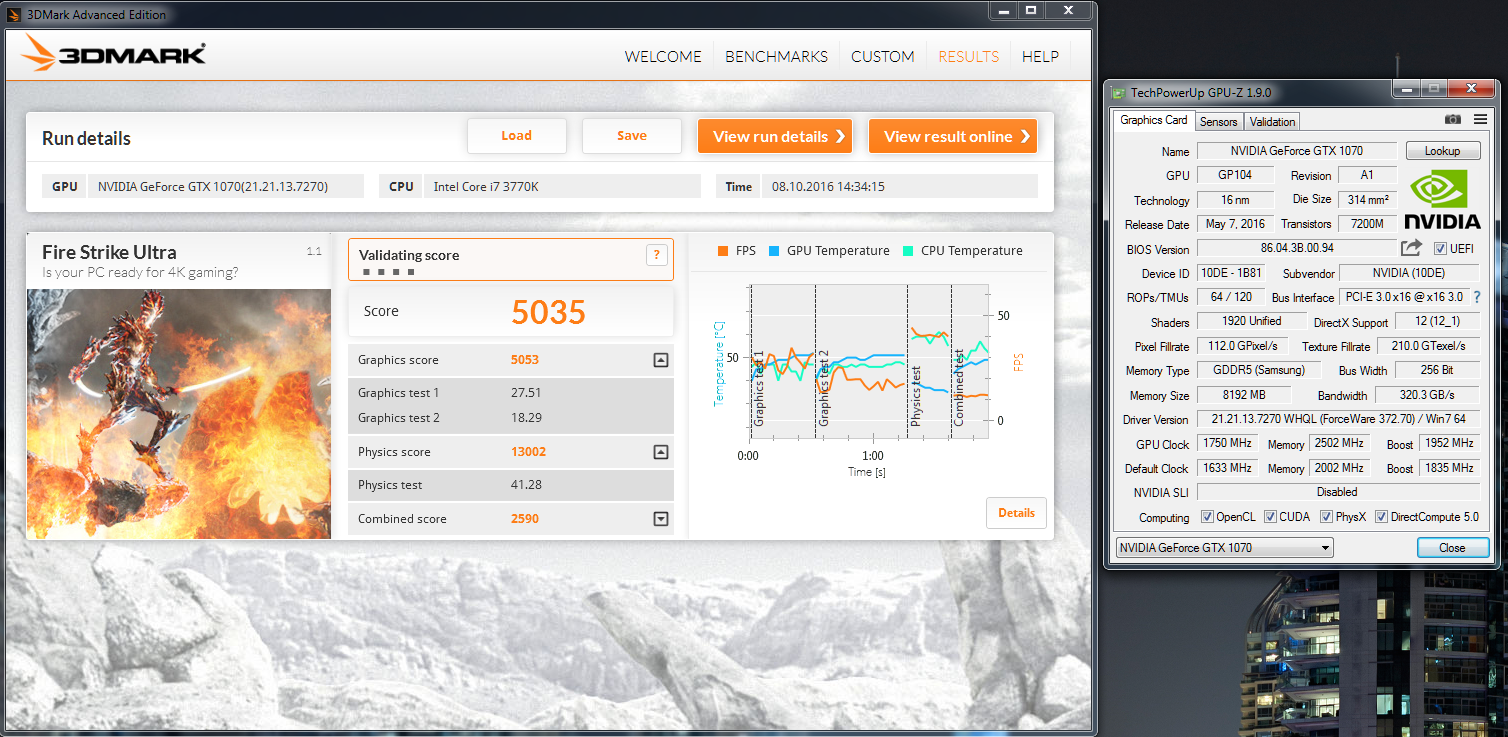Image resolution: width=1508 pixels, height=737 pixels.
Task: Click the BIOS Version value field
Action: (1297, 248)
